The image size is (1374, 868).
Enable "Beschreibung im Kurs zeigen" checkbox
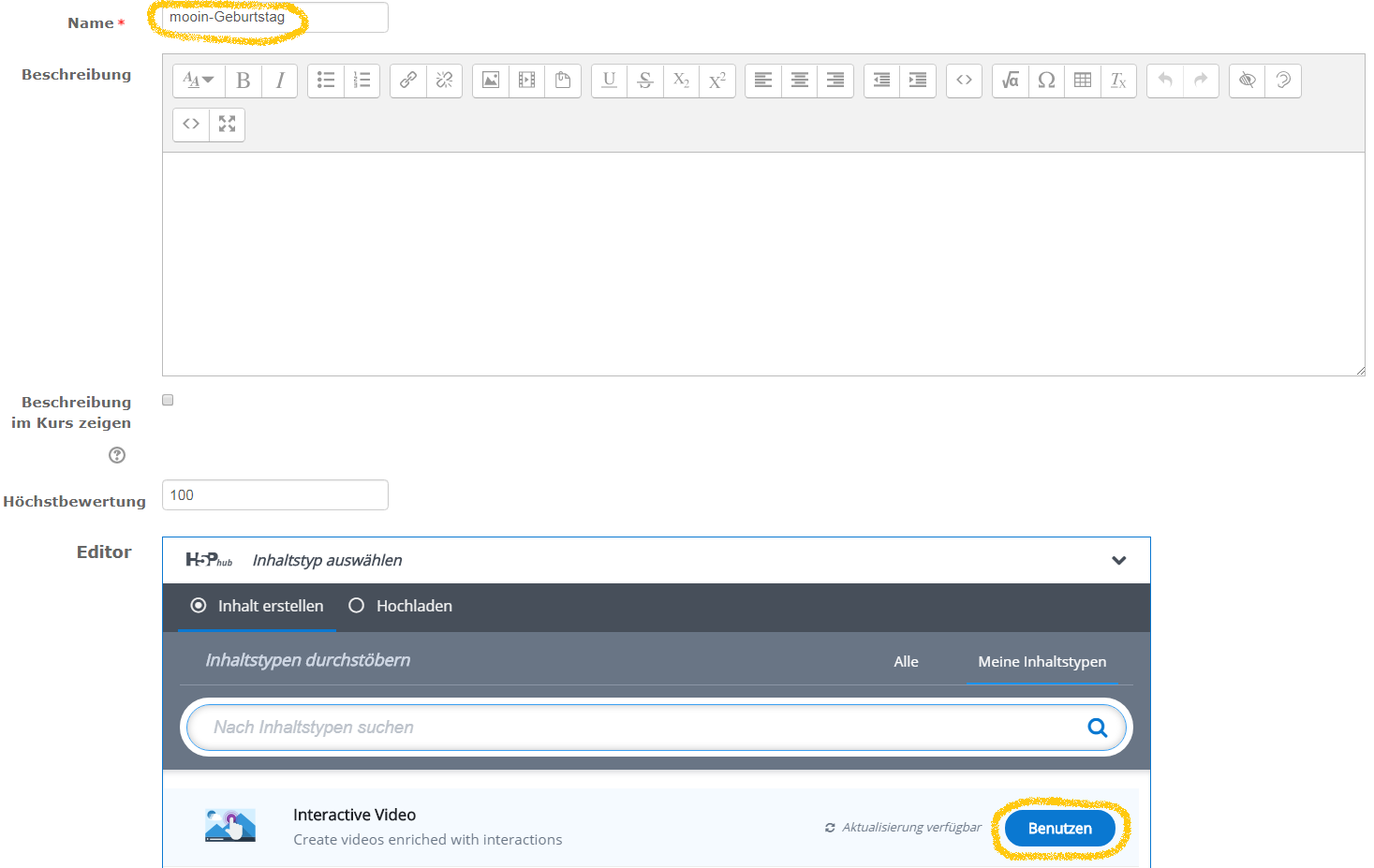click(168, 400)
